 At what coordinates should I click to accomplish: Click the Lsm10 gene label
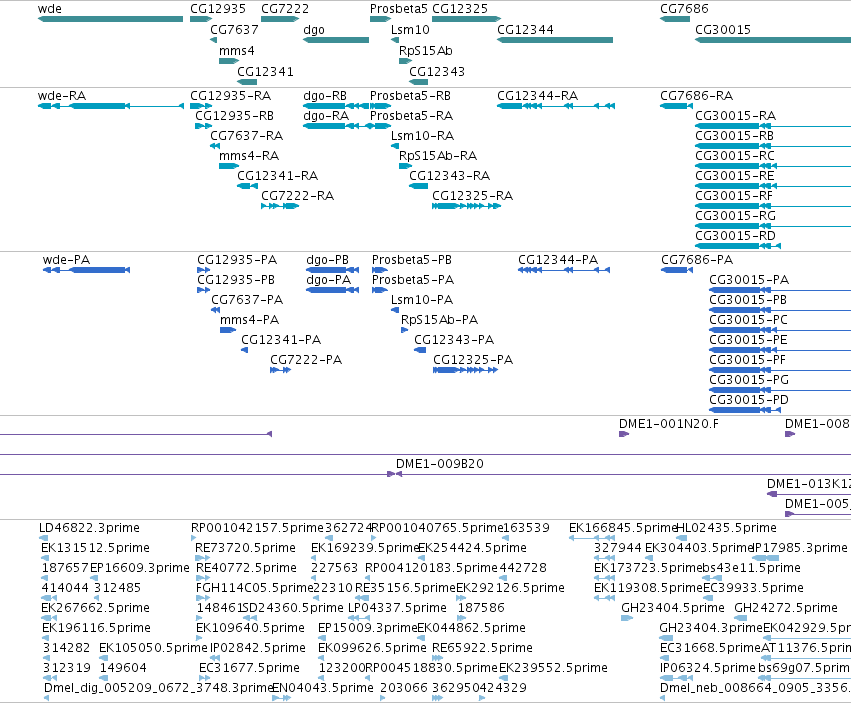pyautogui.click(x=410, y=30)
